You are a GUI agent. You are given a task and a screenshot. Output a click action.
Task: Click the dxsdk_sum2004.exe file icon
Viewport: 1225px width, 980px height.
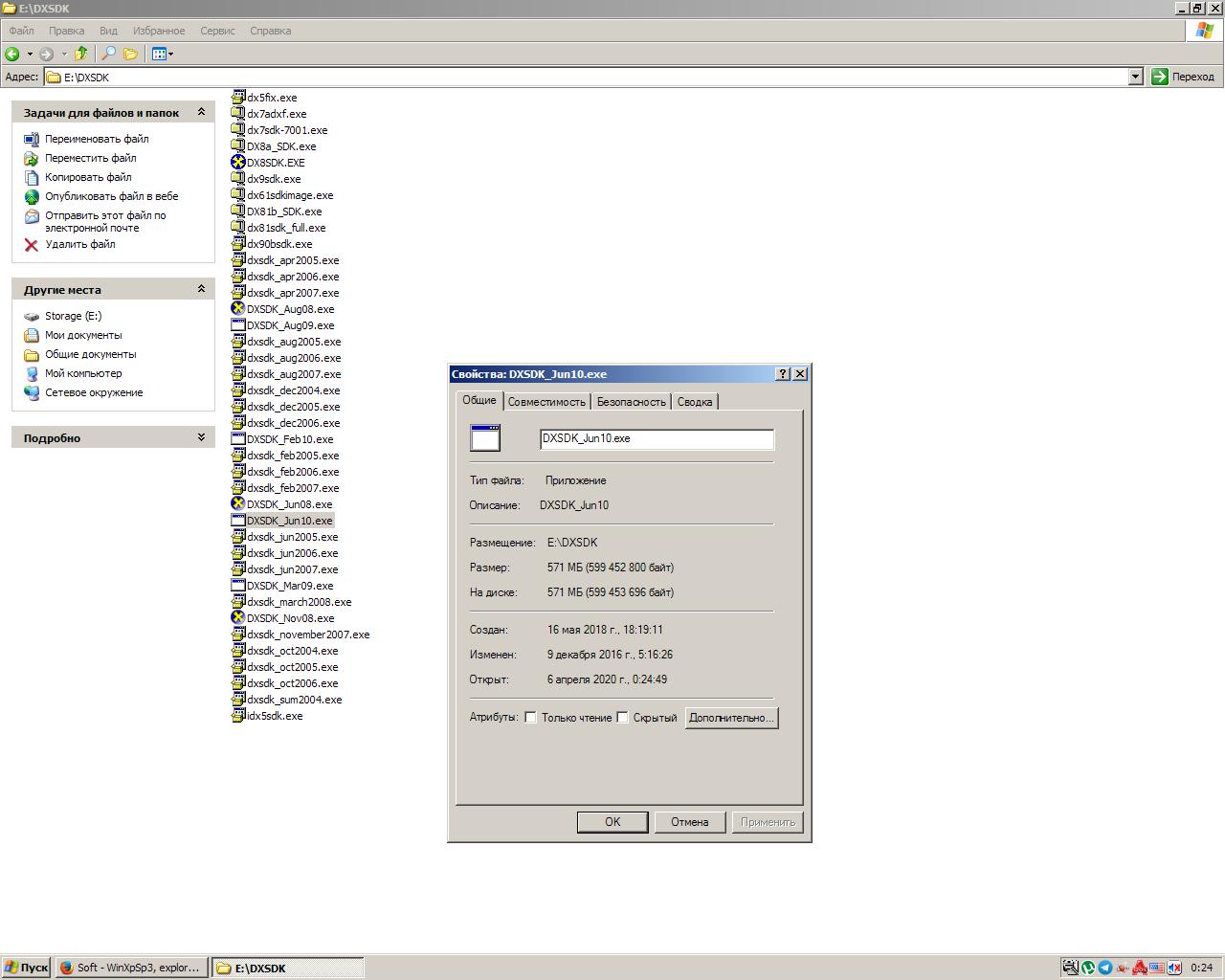(x=238, y=700)
